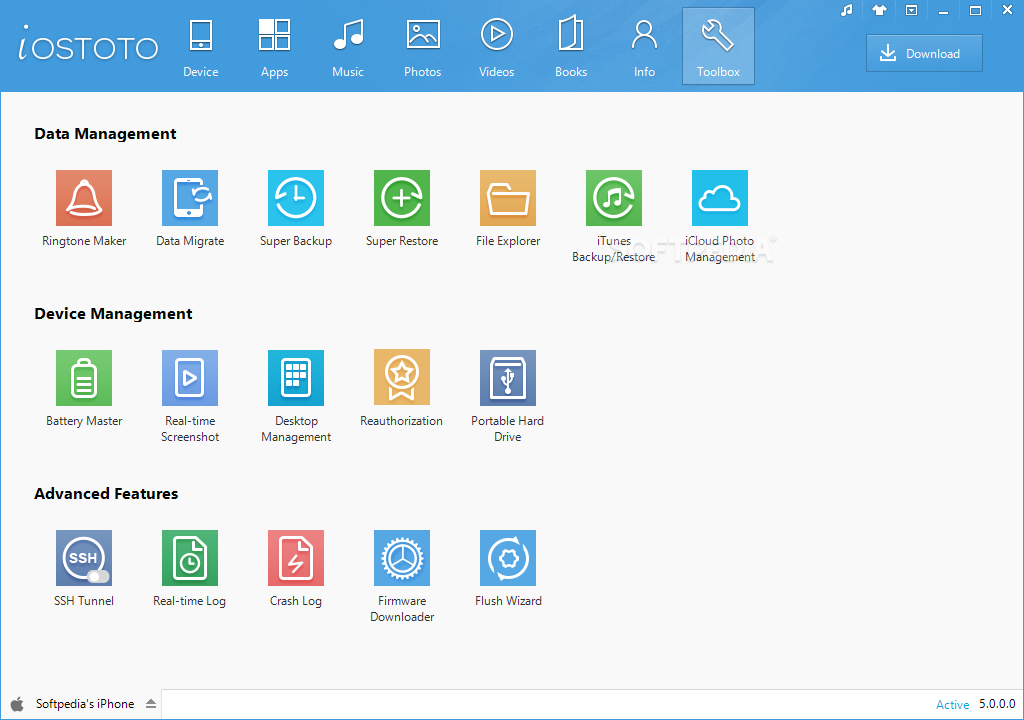Open File Explorer tool

coord(507,198)
